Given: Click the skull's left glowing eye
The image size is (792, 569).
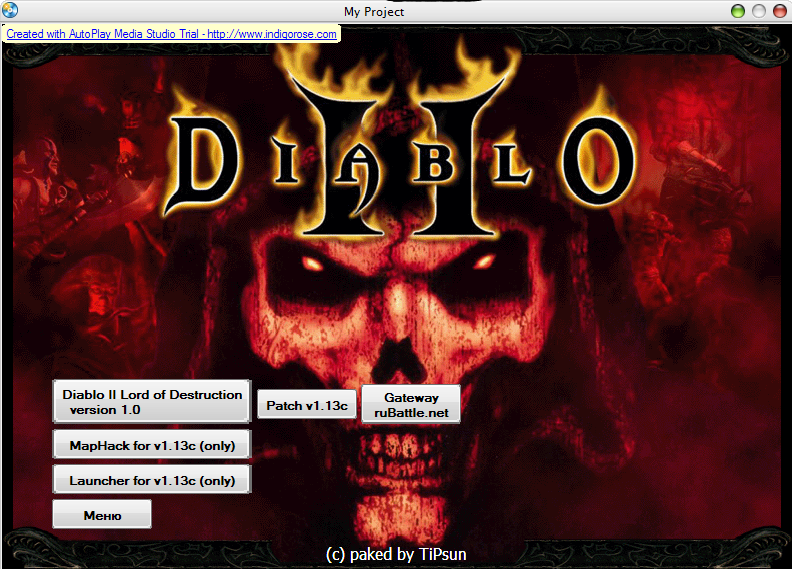Looking at the screenshot, I should pos(314,263).
